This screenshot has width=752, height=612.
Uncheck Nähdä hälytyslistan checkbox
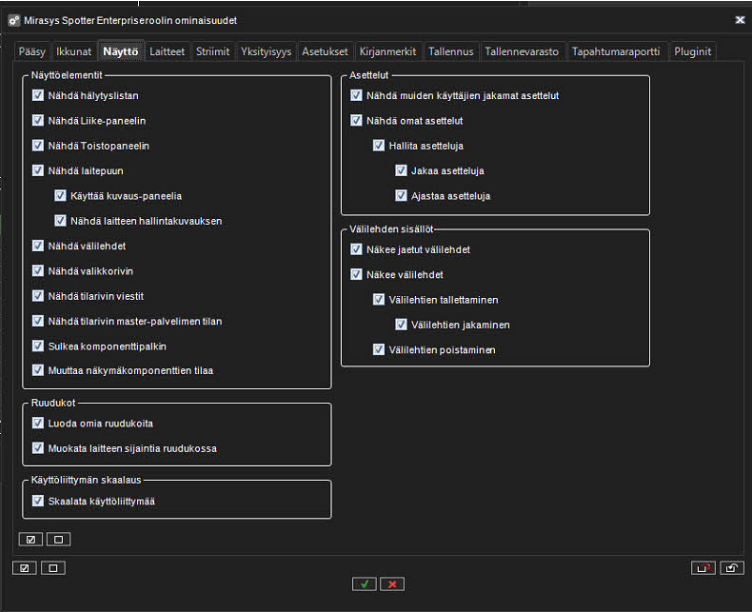point(39,96)
